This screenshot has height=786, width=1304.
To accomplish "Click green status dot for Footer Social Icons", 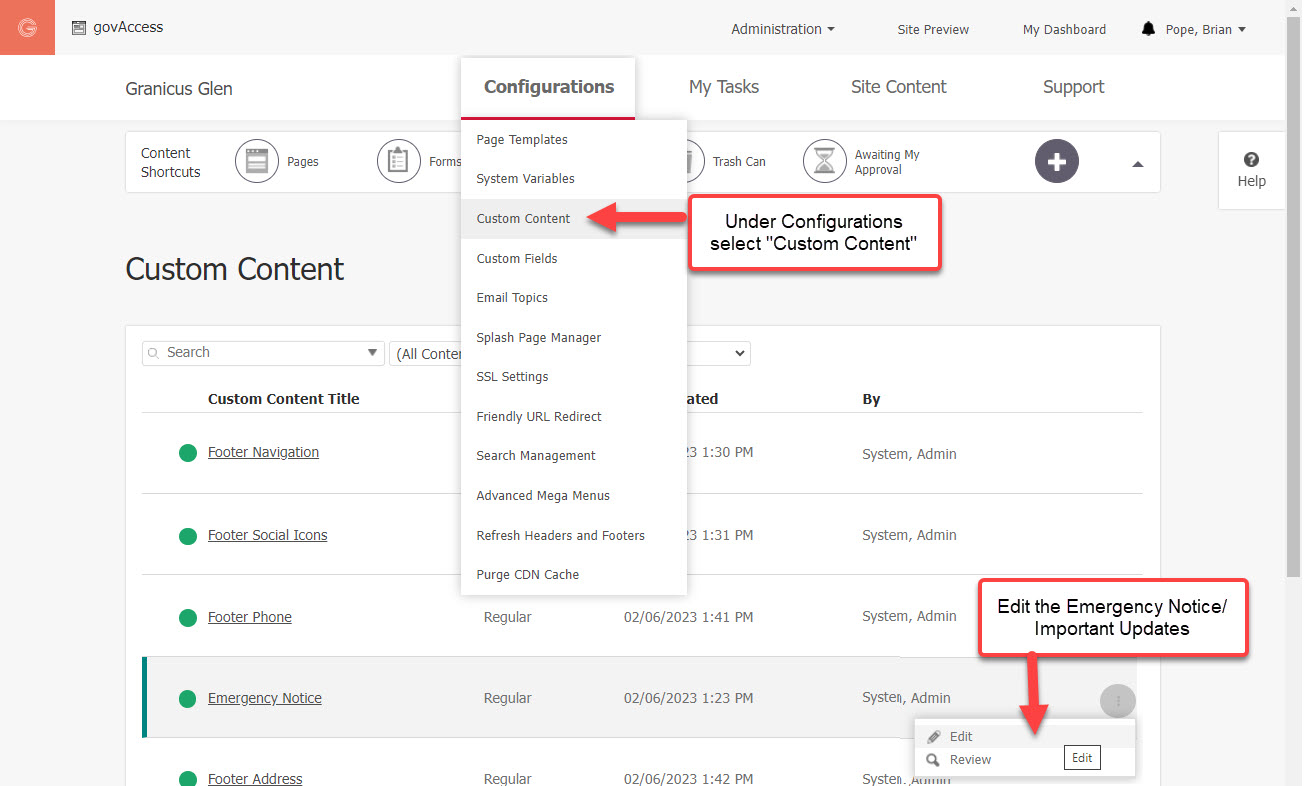I will [187, 536].
